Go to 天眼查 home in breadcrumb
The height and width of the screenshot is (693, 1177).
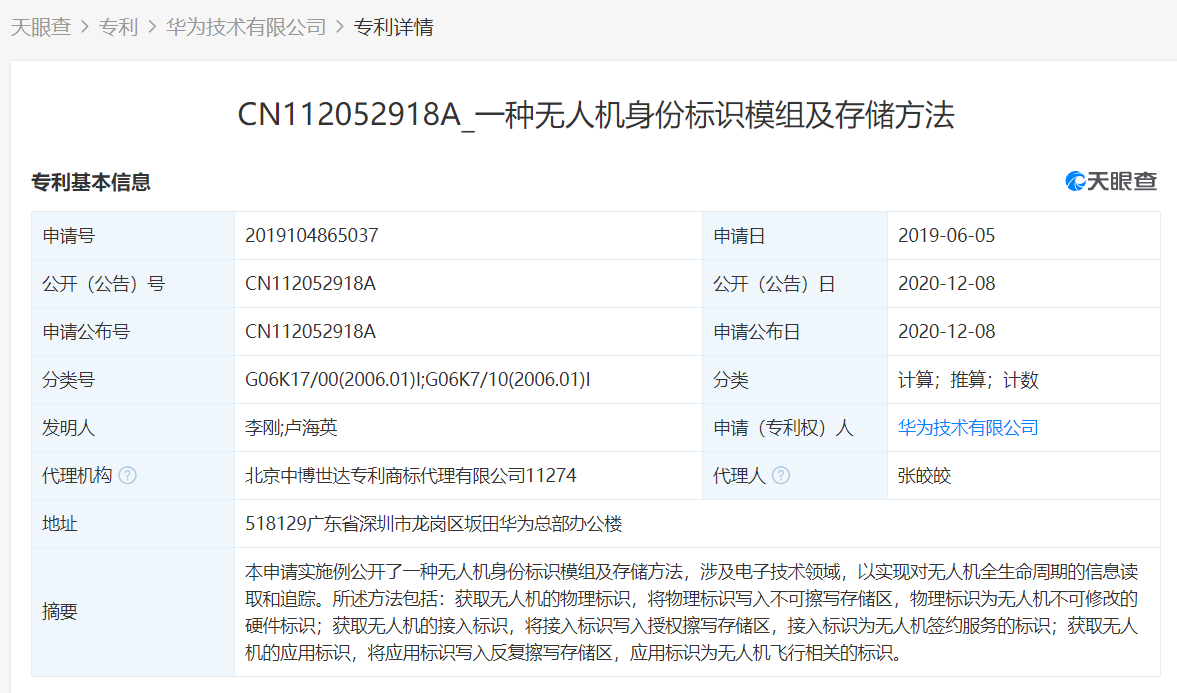click(x=40, y=27)
